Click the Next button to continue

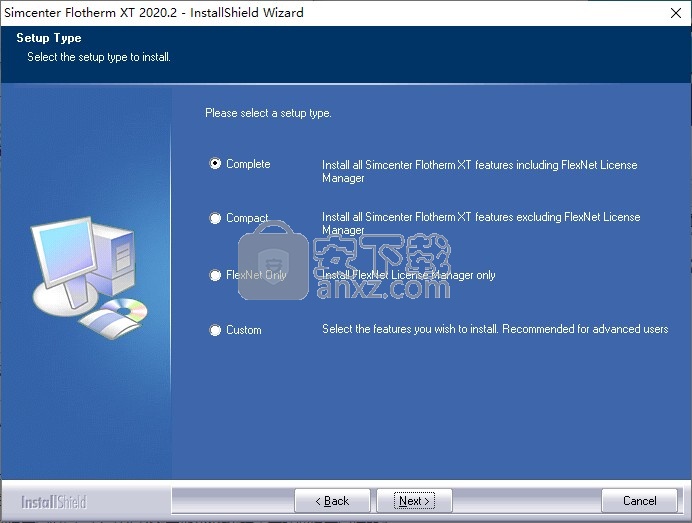click(x=414, y=501)
